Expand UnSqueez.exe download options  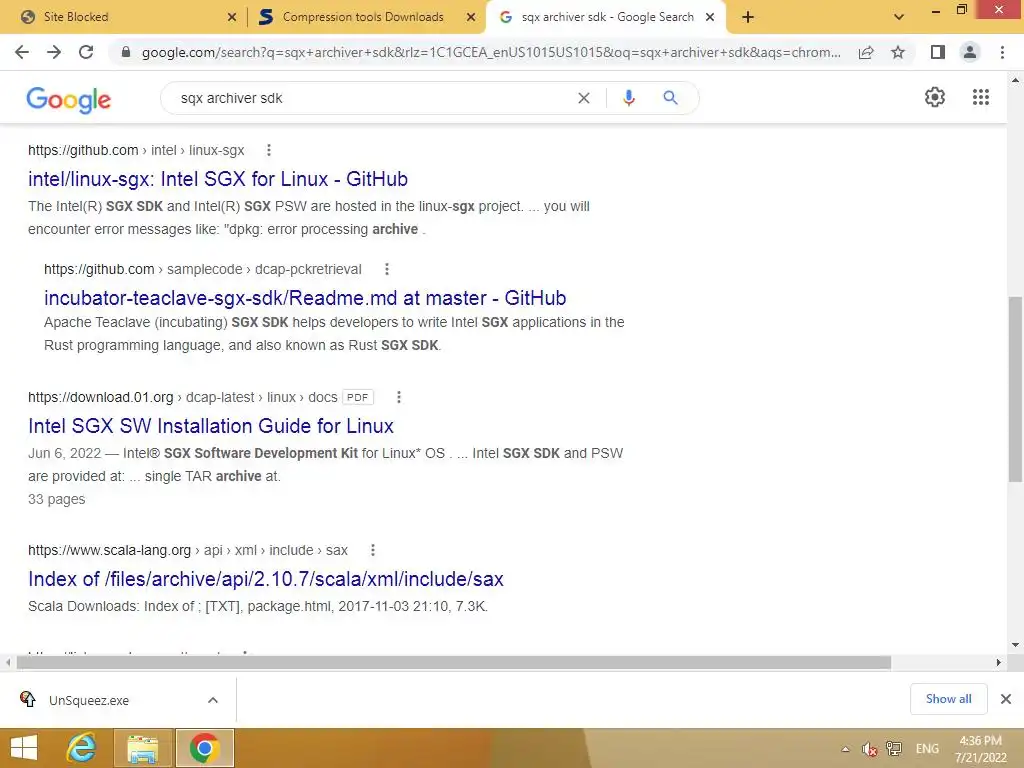(212, 700)
